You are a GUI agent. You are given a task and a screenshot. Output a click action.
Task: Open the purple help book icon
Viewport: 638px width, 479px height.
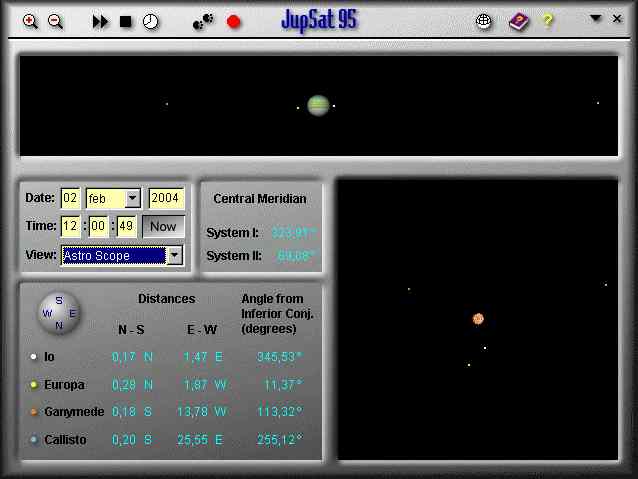[519, 21]
